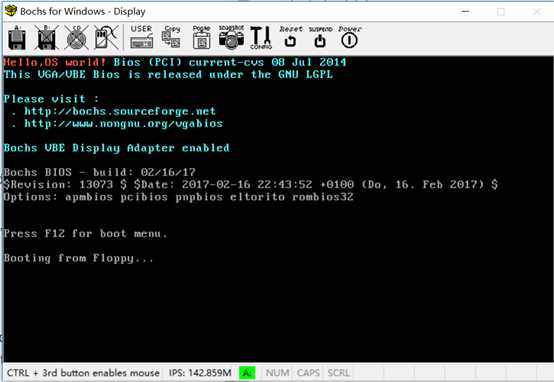Viewport: 554px width, 382px height.
Task: Click the floppy A: drive icon
Action: [17, 37]
